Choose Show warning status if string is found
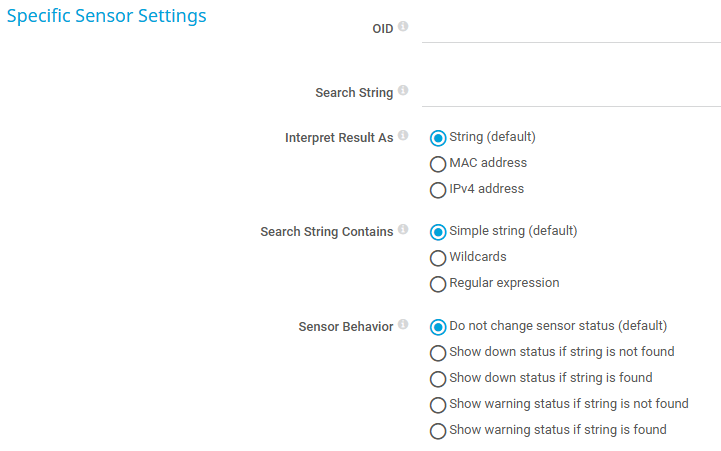The image size is (721, 451). tap(438, 431)
